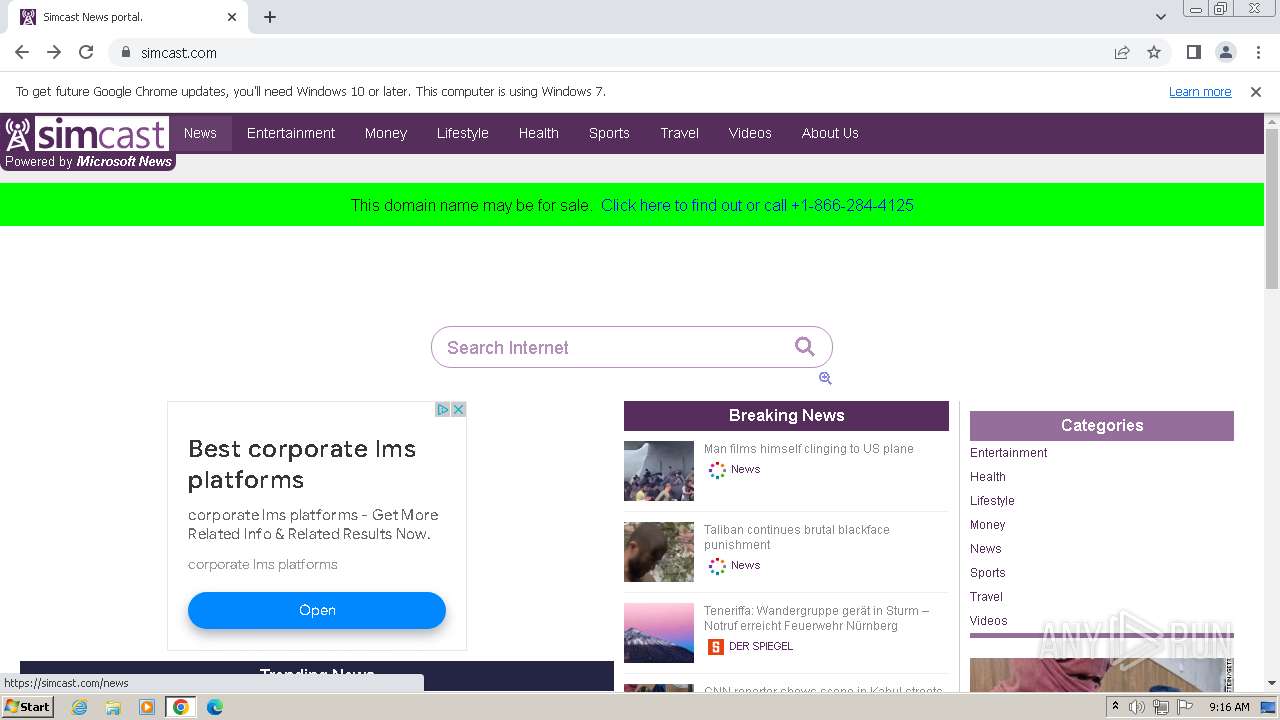Screen dimensions: 1280x720
Task: Click the small zoom icon below search
Action: [x=825, y=378]
